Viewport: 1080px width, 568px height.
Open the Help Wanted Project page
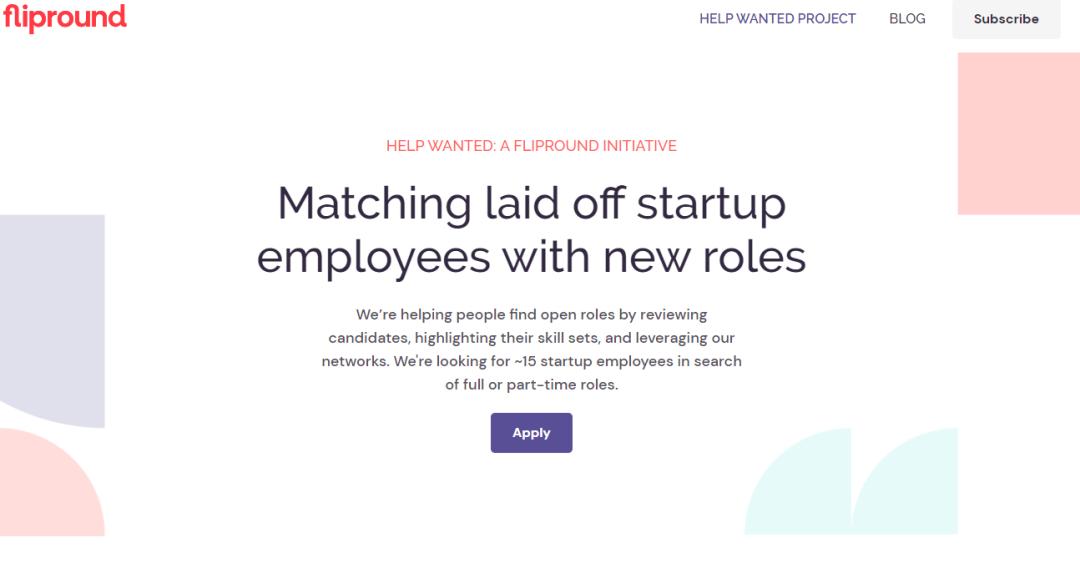[x=777, y=19]
